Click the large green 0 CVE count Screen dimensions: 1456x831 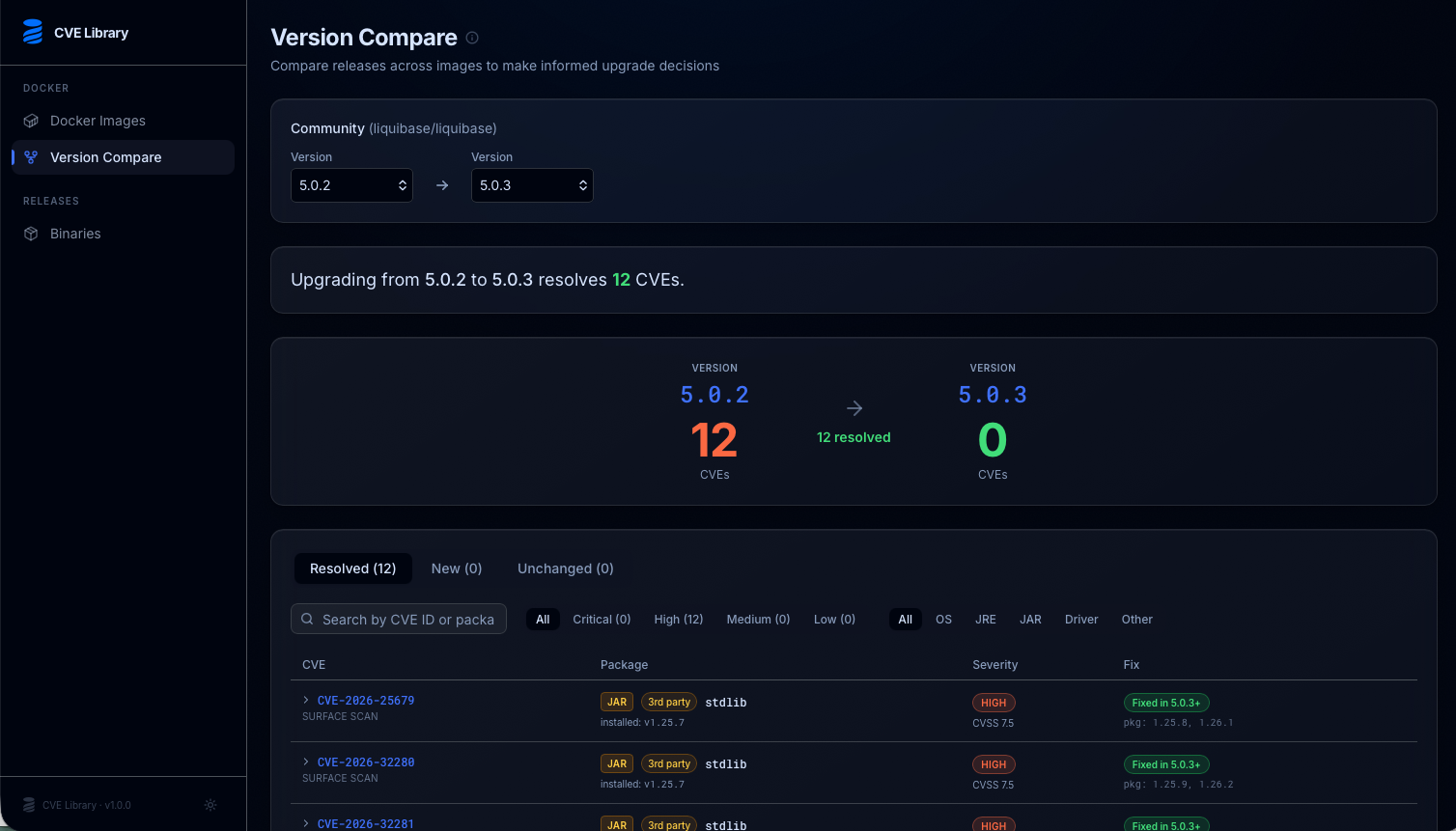(x=993, y=441)
